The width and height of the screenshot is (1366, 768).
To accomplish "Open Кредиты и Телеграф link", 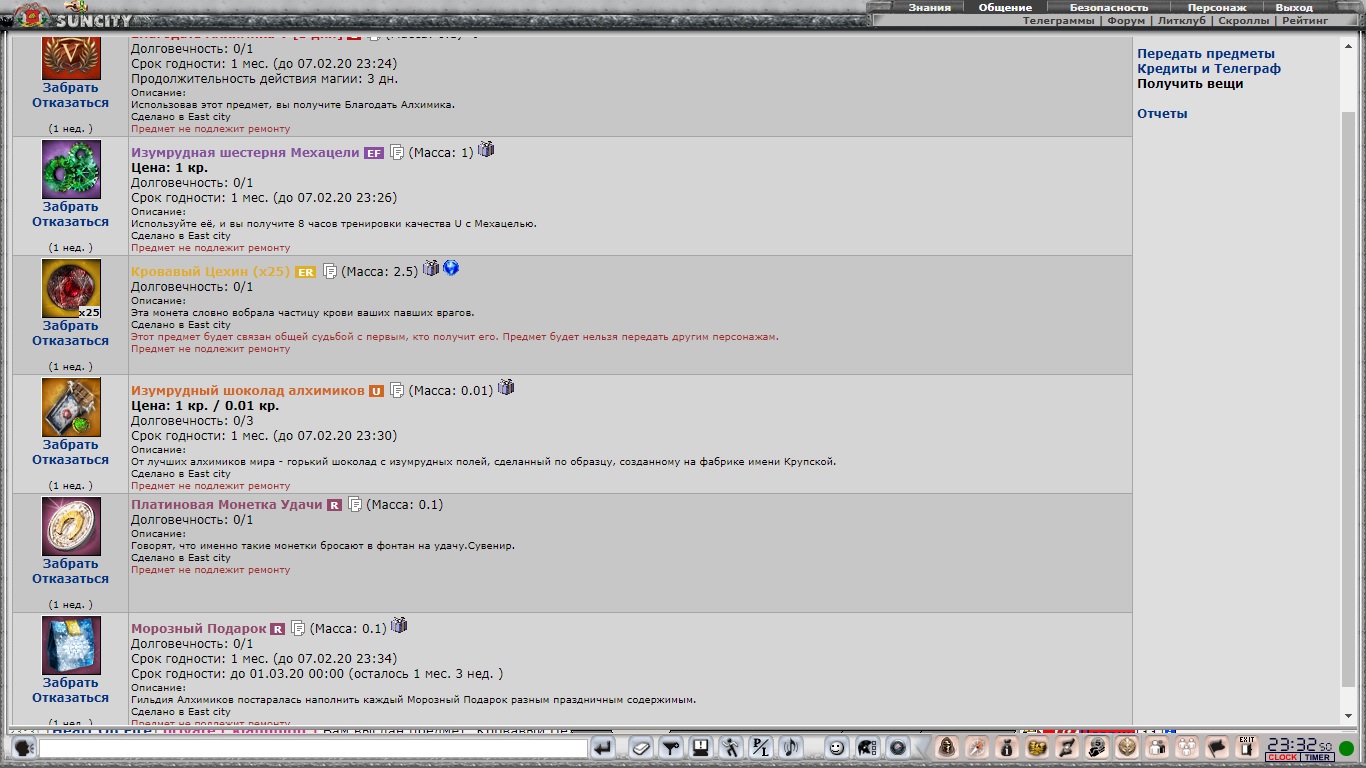I will pyautogui.click(x=1209, y=69).
